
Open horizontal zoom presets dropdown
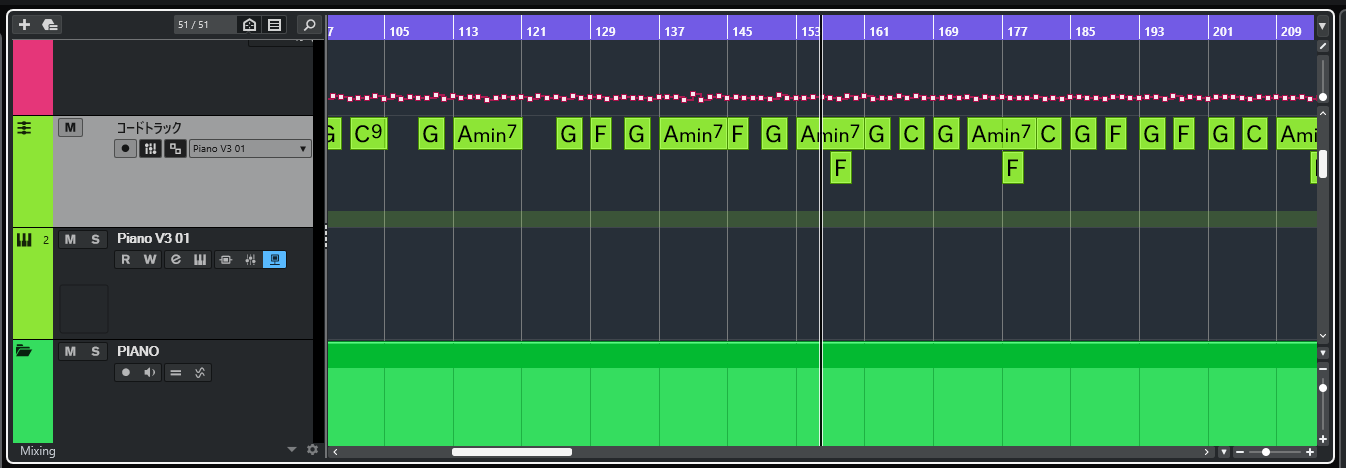click(x=1224, y=452)
